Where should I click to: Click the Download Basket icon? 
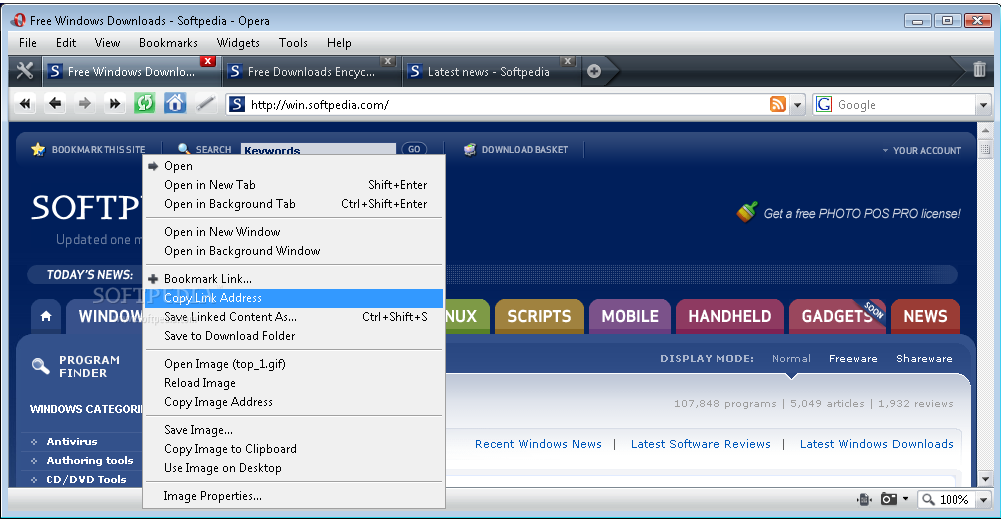[x=470, y=149]
